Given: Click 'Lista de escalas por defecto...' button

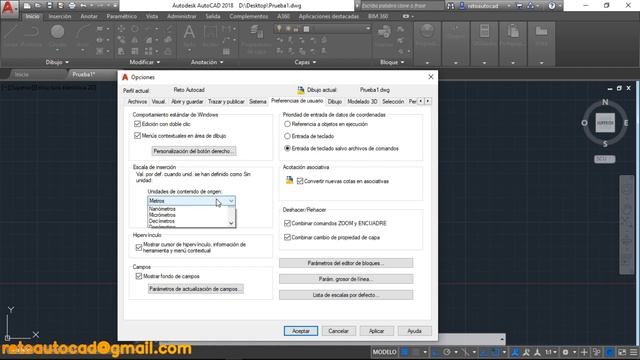Looking at the screenshot, I should [x=346, y=295].
